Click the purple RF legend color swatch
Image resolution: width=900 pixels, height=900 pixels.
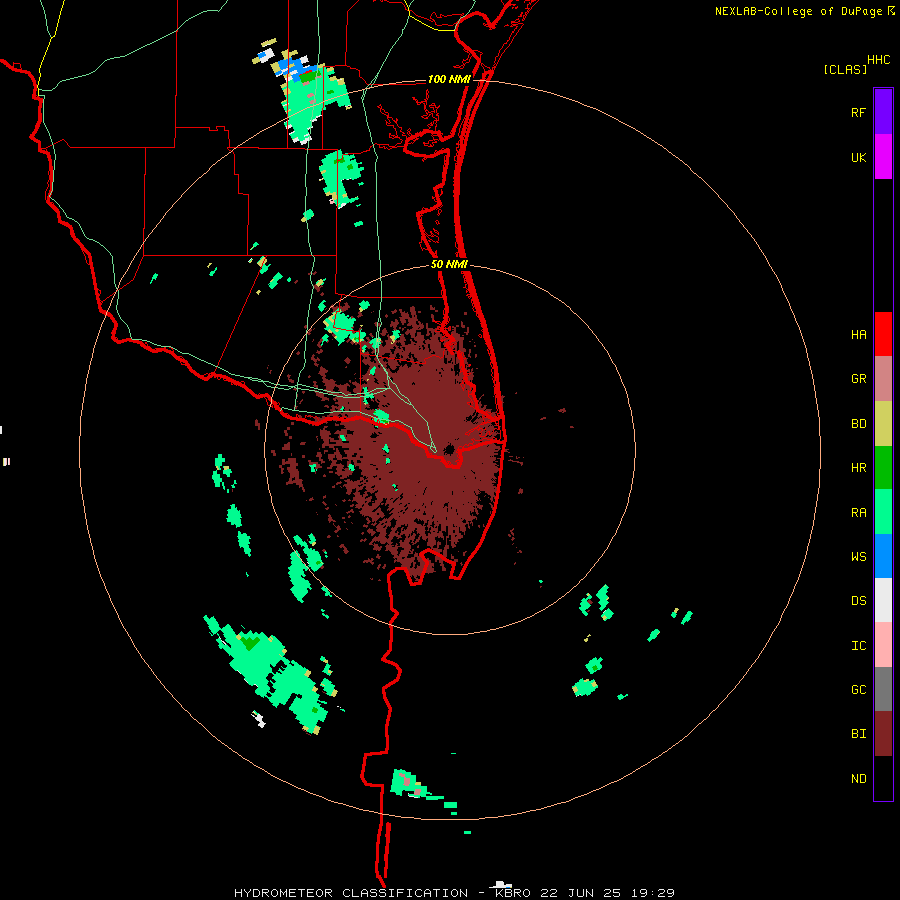883,112
